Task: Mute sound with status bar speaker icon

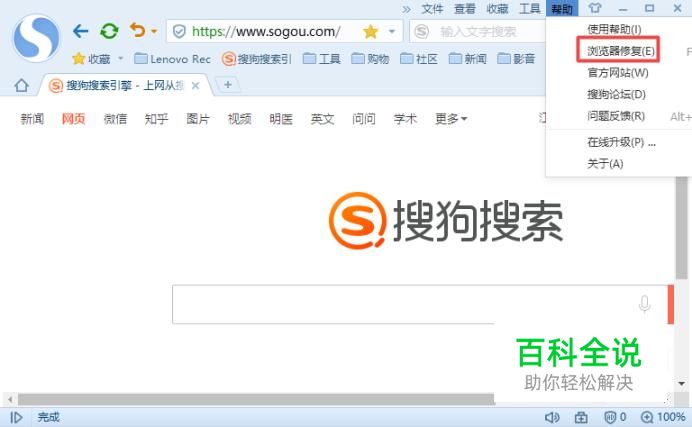Action: pyautogui.click(x=552, y=417)
